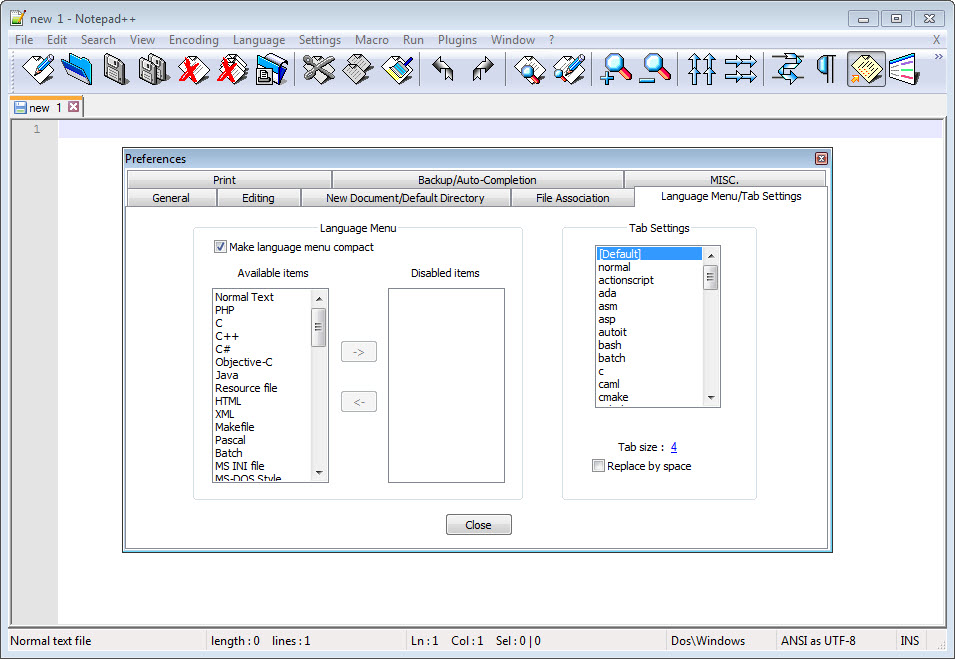Toggle synchronized horizontal scrolling icon
Screen dimensions: 955x659
(x=741, y=69)
